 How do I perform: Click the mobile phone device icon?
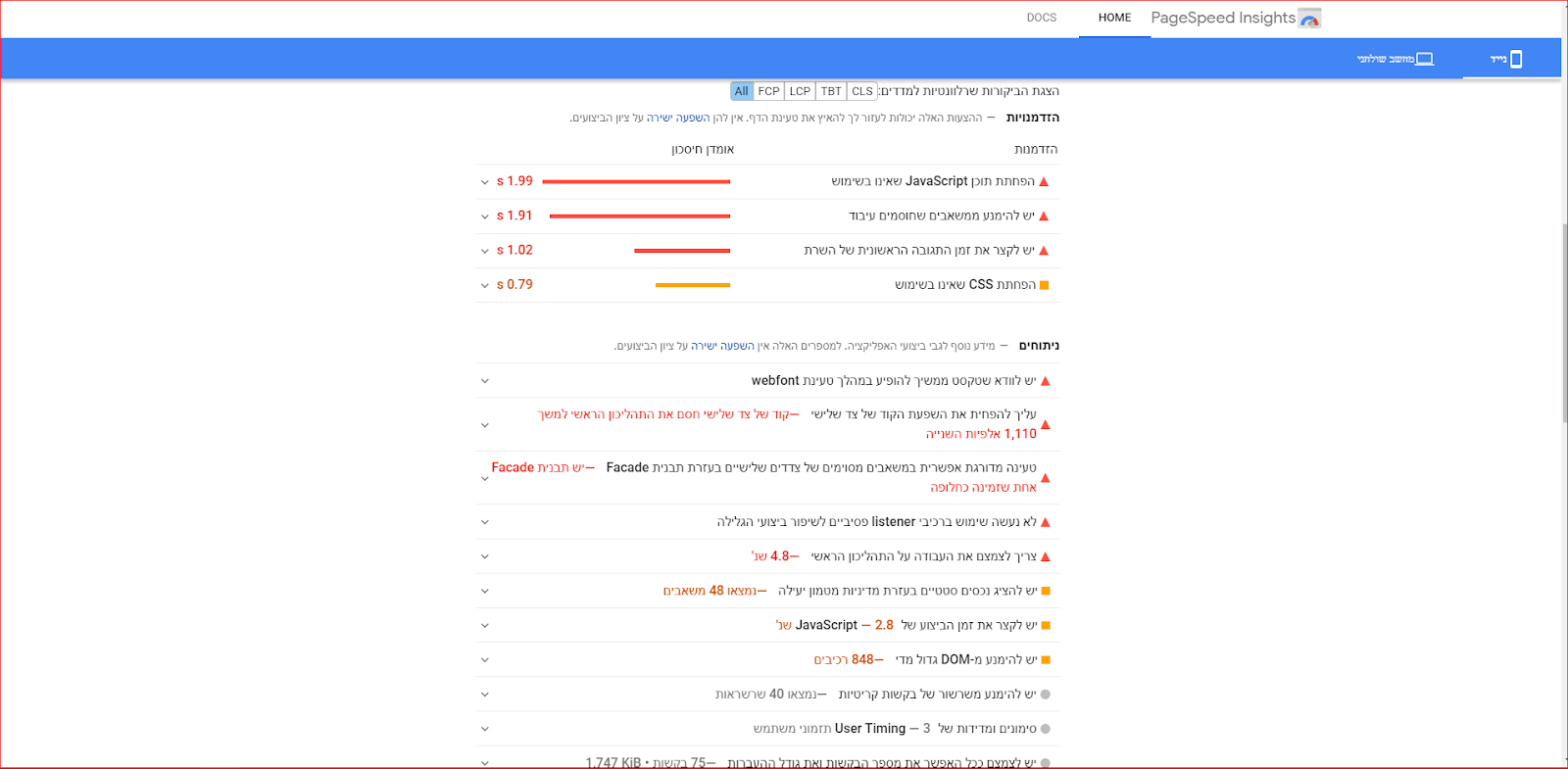click(1516, 60)
